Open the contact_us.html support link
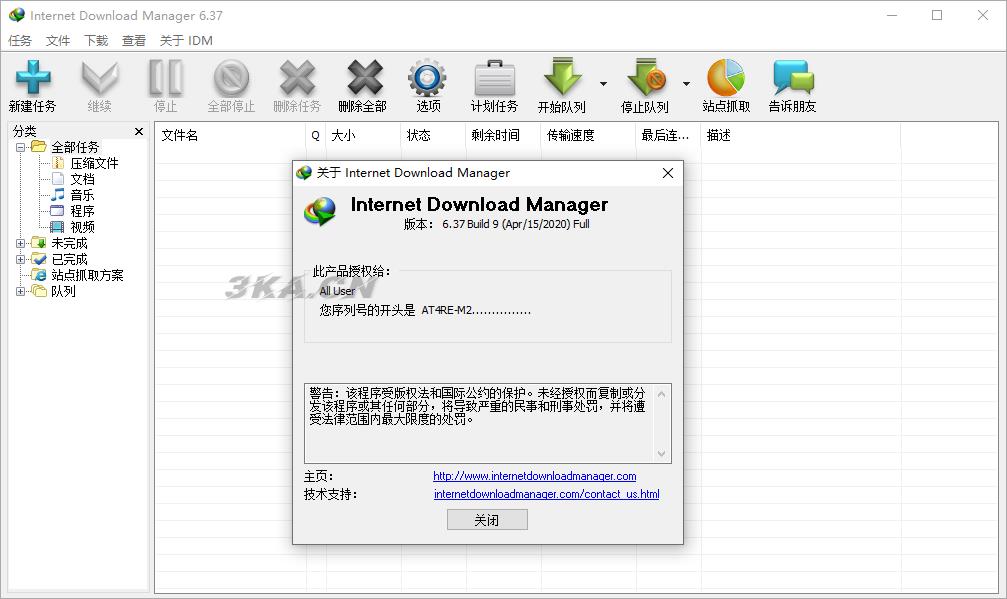The width and height of the screenshot is (1007, 599). 547,494
